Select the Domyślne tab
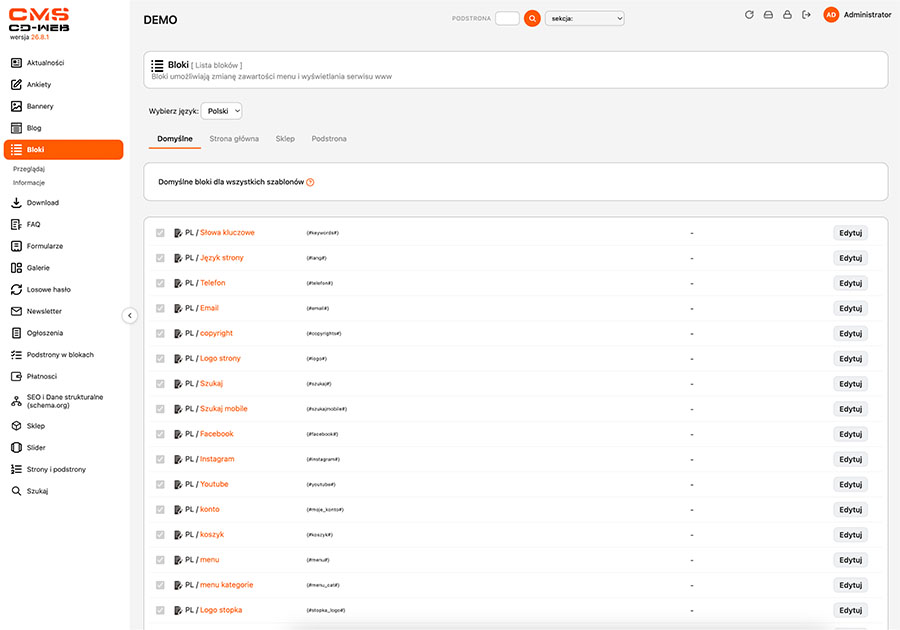900x630 pixels. (175, 139)
